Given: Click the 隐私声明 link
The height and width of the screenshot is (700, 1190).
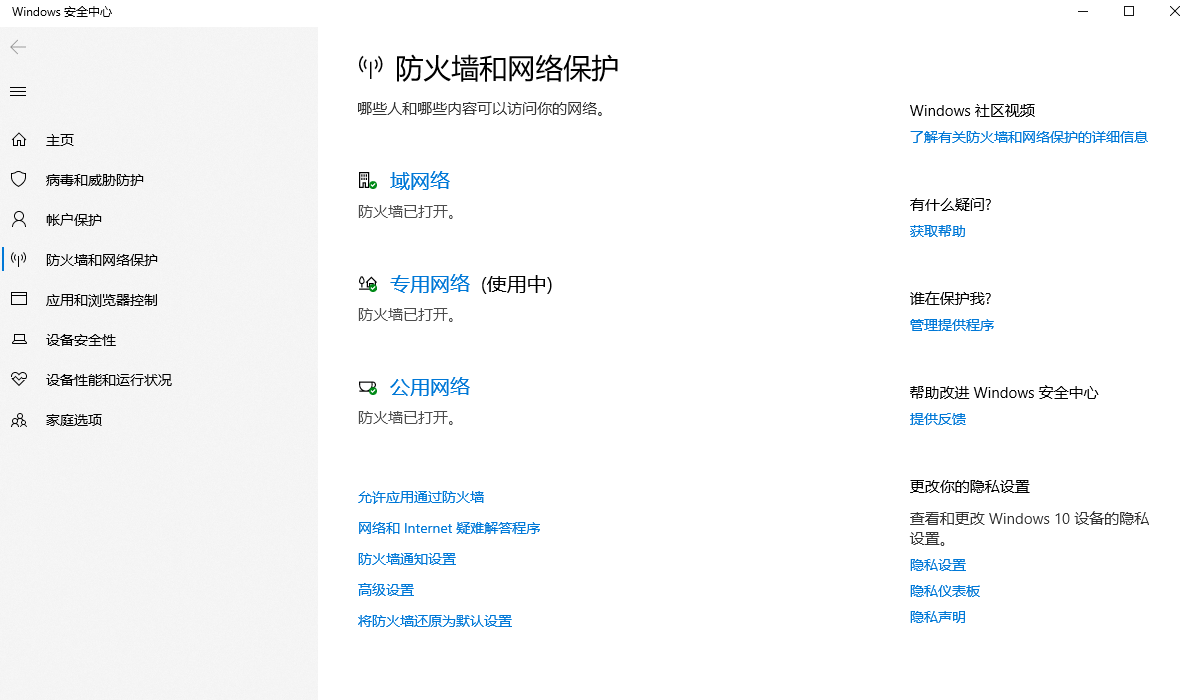Looking at the screenshot, I should [937, 617].
